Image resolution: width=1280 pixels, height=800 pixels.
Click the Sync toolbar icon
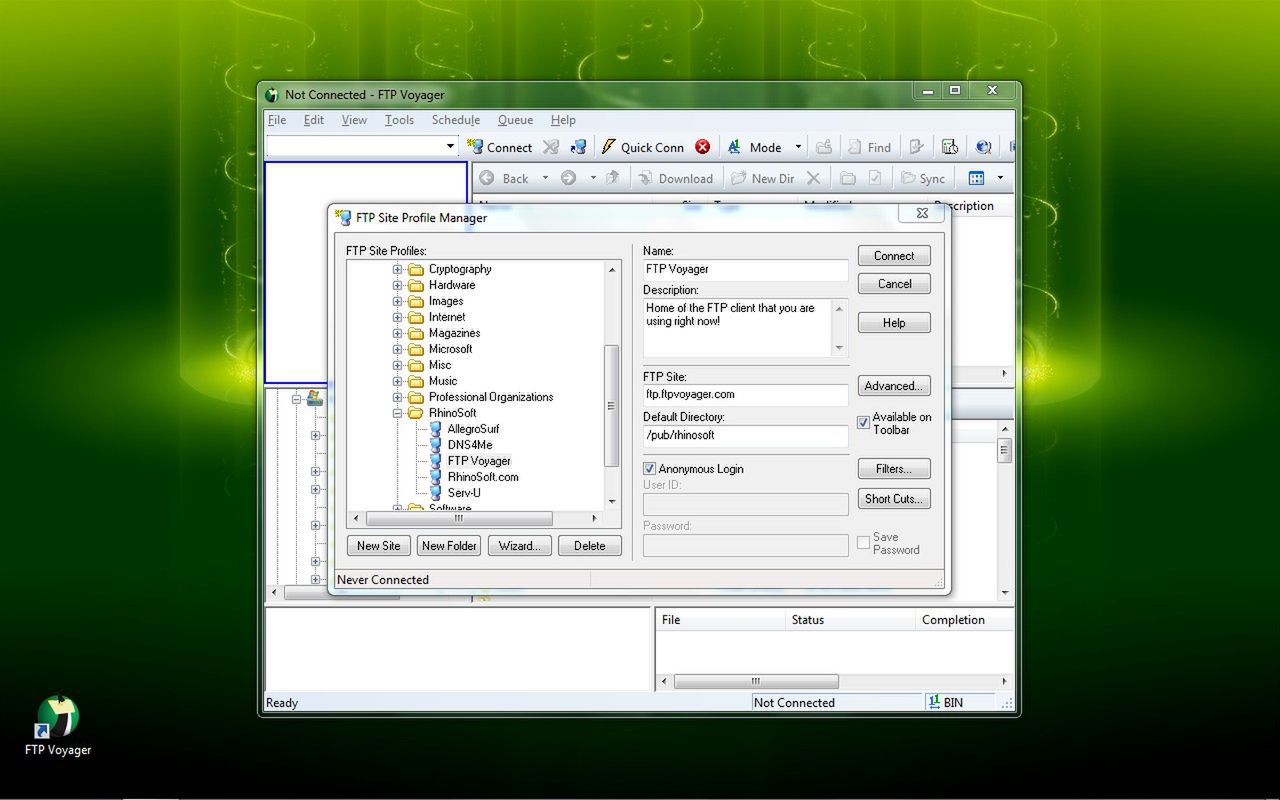click(908, 178)
